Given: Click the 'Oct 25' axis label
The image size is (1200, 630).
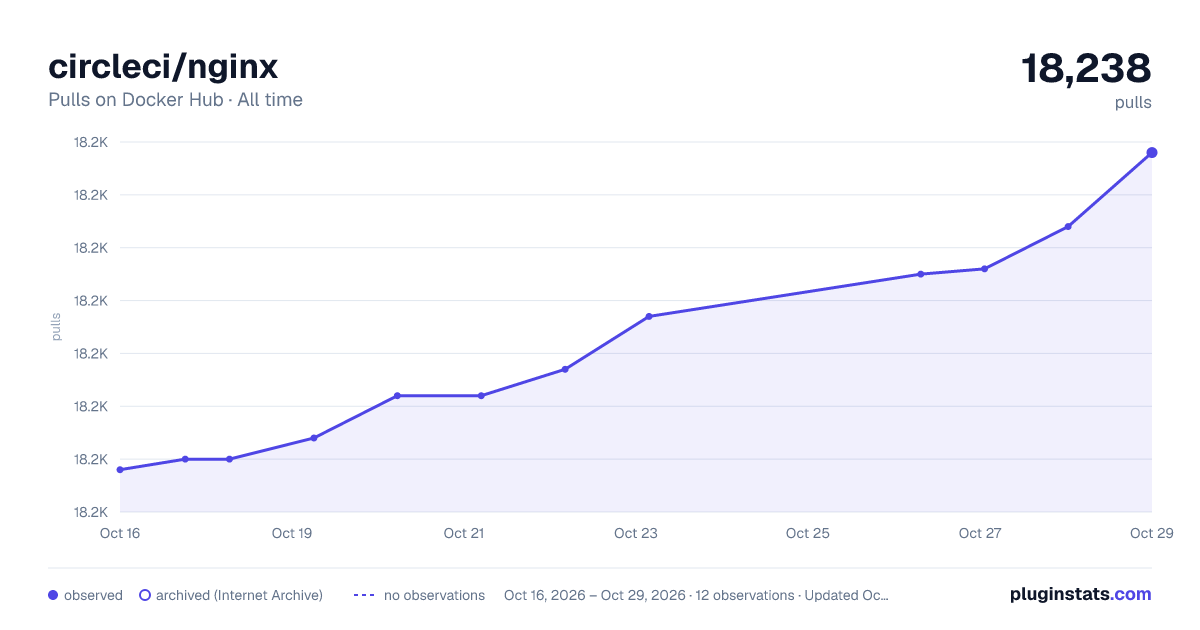Looking at the screenshot, I should tap(808, 533).
